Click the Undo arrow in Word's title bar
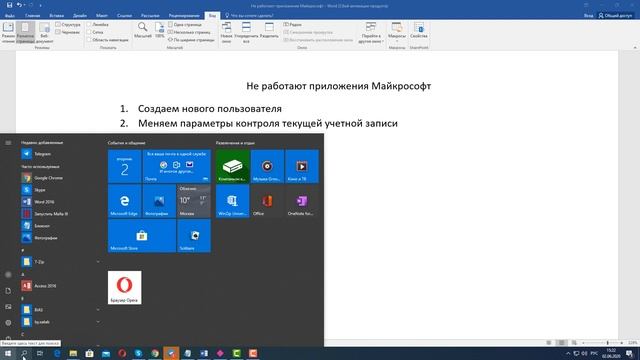This screenshot has height=360, width=640. [19, 5]
